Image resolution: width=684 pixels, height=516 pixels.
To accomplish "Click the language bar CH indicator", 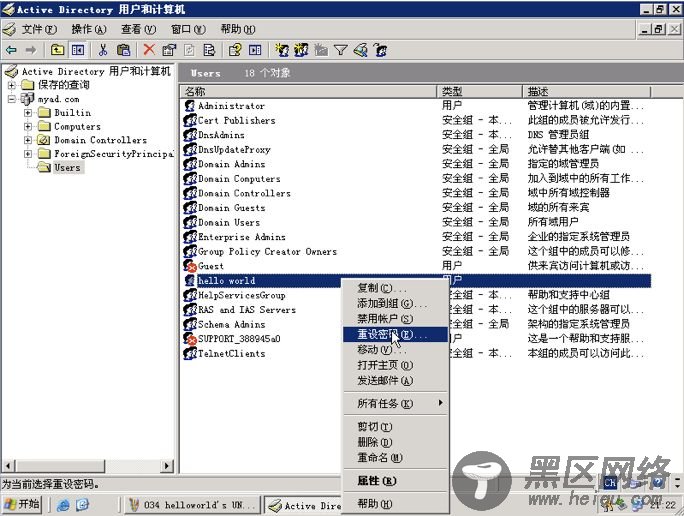I will tap(610, 482).
